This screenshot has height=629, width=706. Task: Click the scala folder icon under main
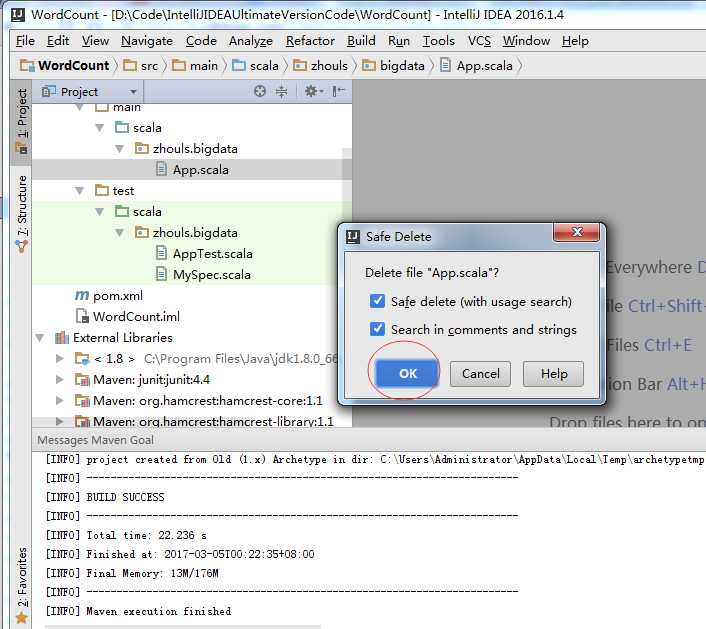(x=122, y=127)
